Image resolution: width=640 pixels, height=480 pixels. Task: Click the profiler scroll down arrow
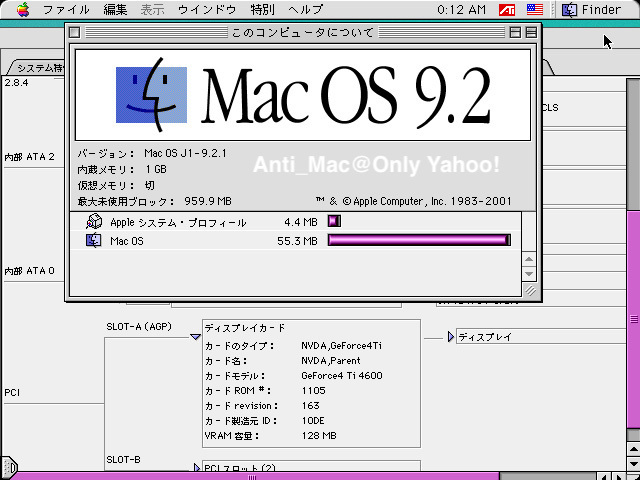(633, 463)
